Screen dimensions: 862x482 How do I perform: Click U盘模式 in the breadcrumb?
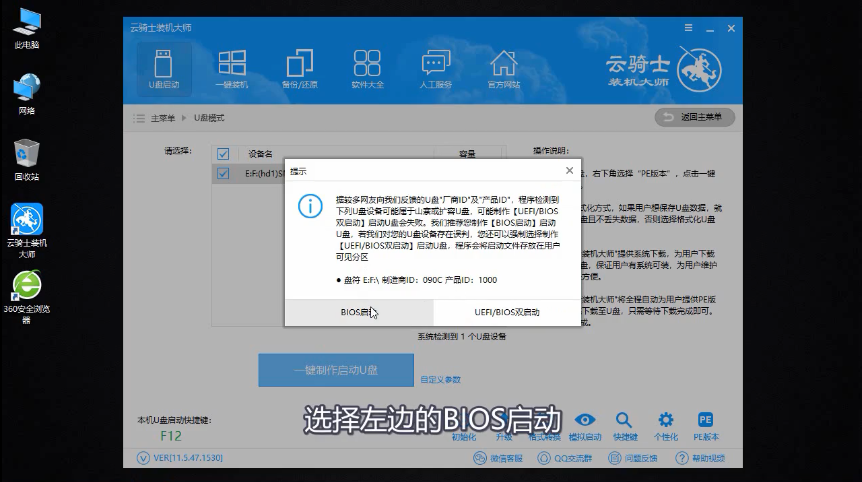tap(209, 118)
